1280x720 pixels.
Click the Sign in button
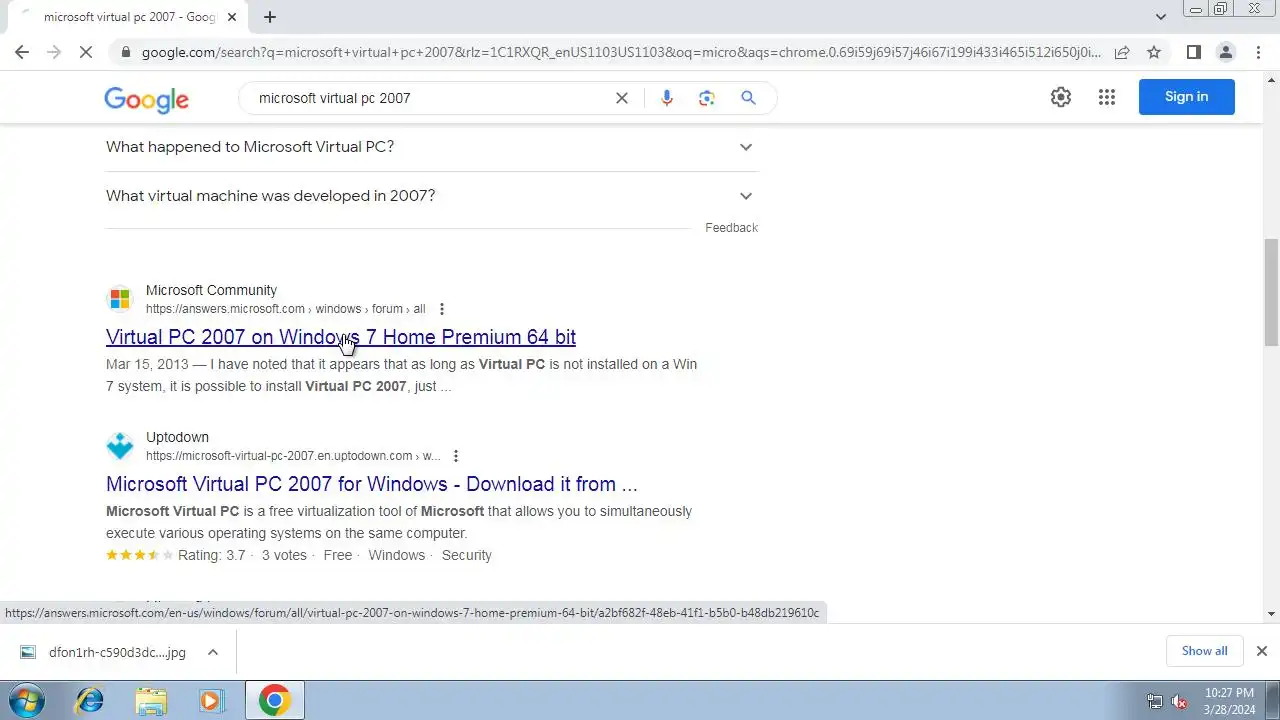[x=1187, y=97]
